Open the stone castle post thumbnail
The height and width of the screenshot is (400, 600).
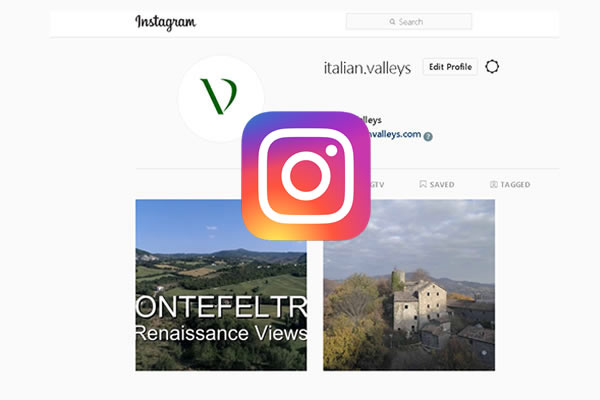[x=409, y=285]
